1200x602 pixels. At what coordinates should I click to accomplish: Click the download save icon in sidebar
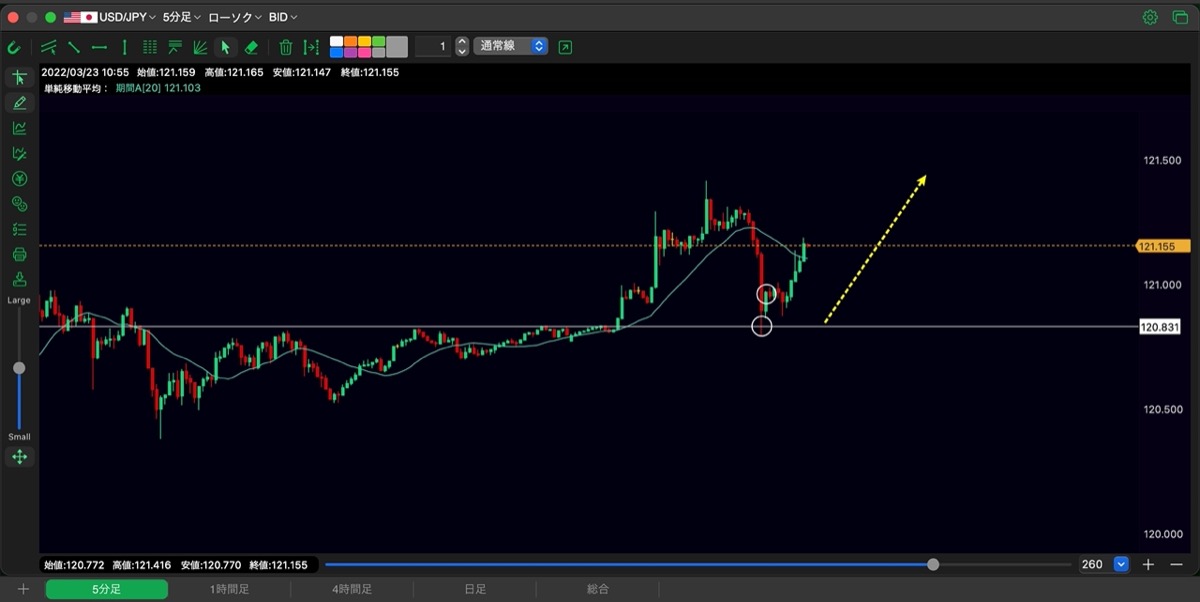(19, 280)
